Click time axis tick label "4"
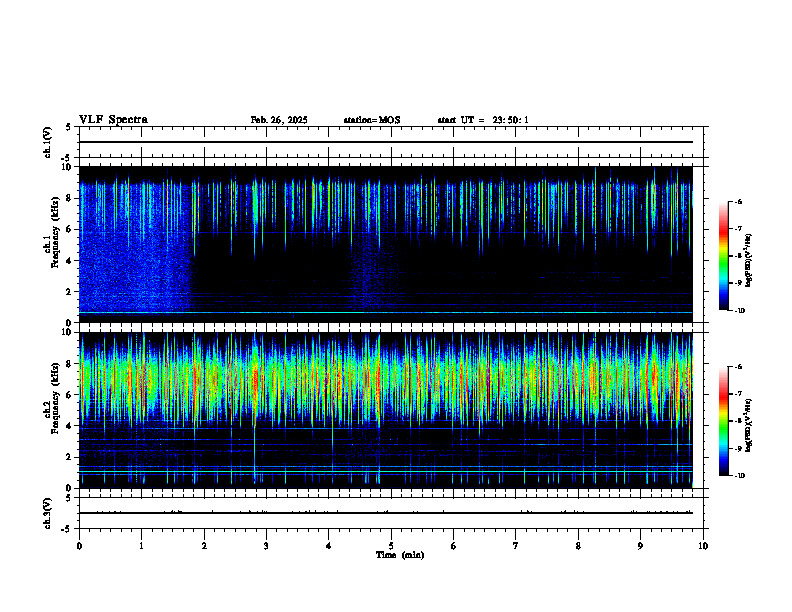Screen dimensions: 792x612 329,546
